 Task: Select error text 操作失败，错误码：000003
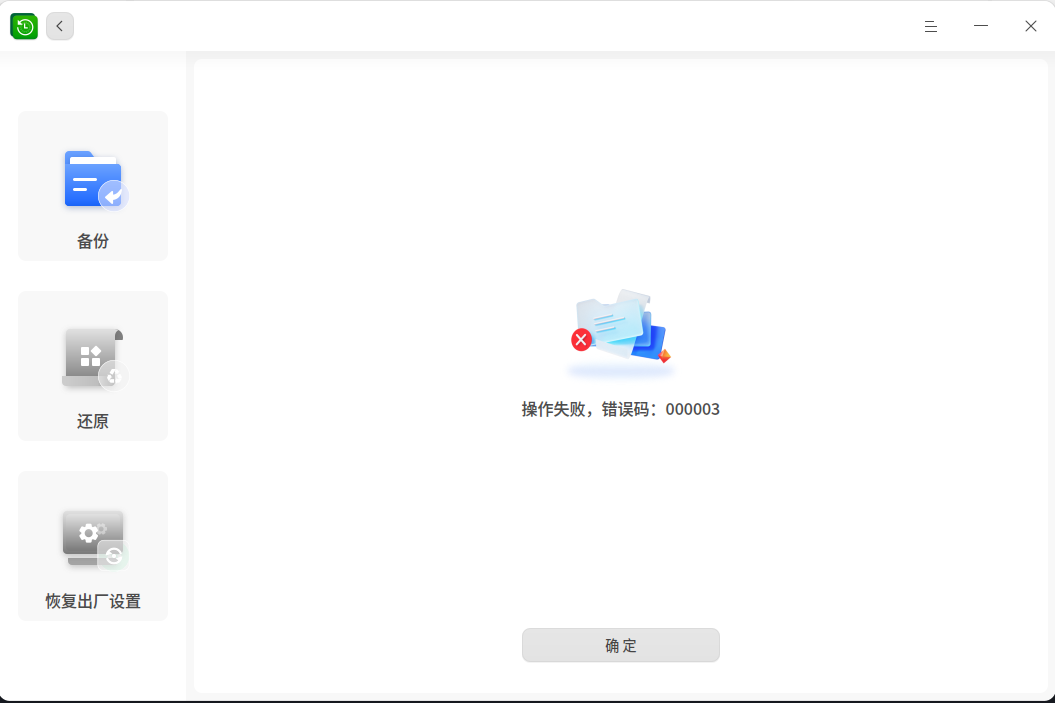[620, 409]
